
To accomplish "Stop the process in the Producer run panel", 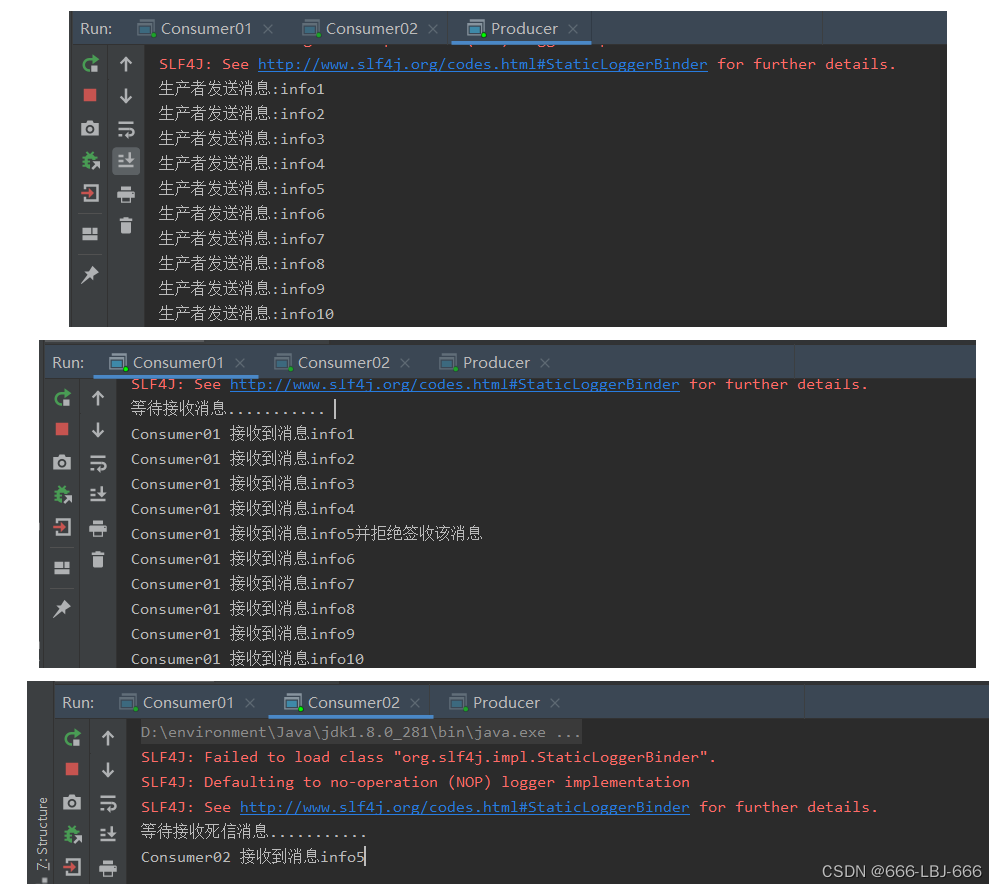I will tap(90, 95).
